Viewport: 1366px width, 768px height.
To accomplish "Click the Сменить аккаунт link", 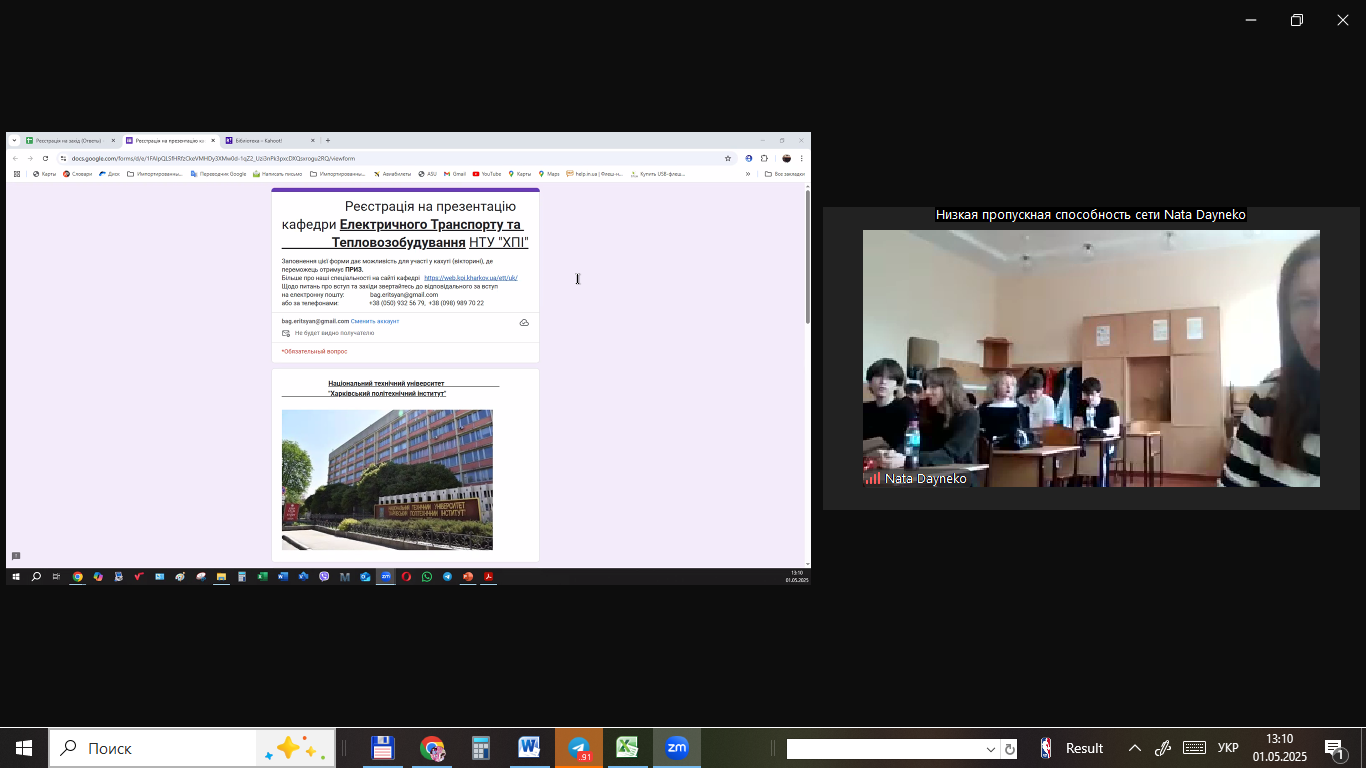I will click(375, 321).
